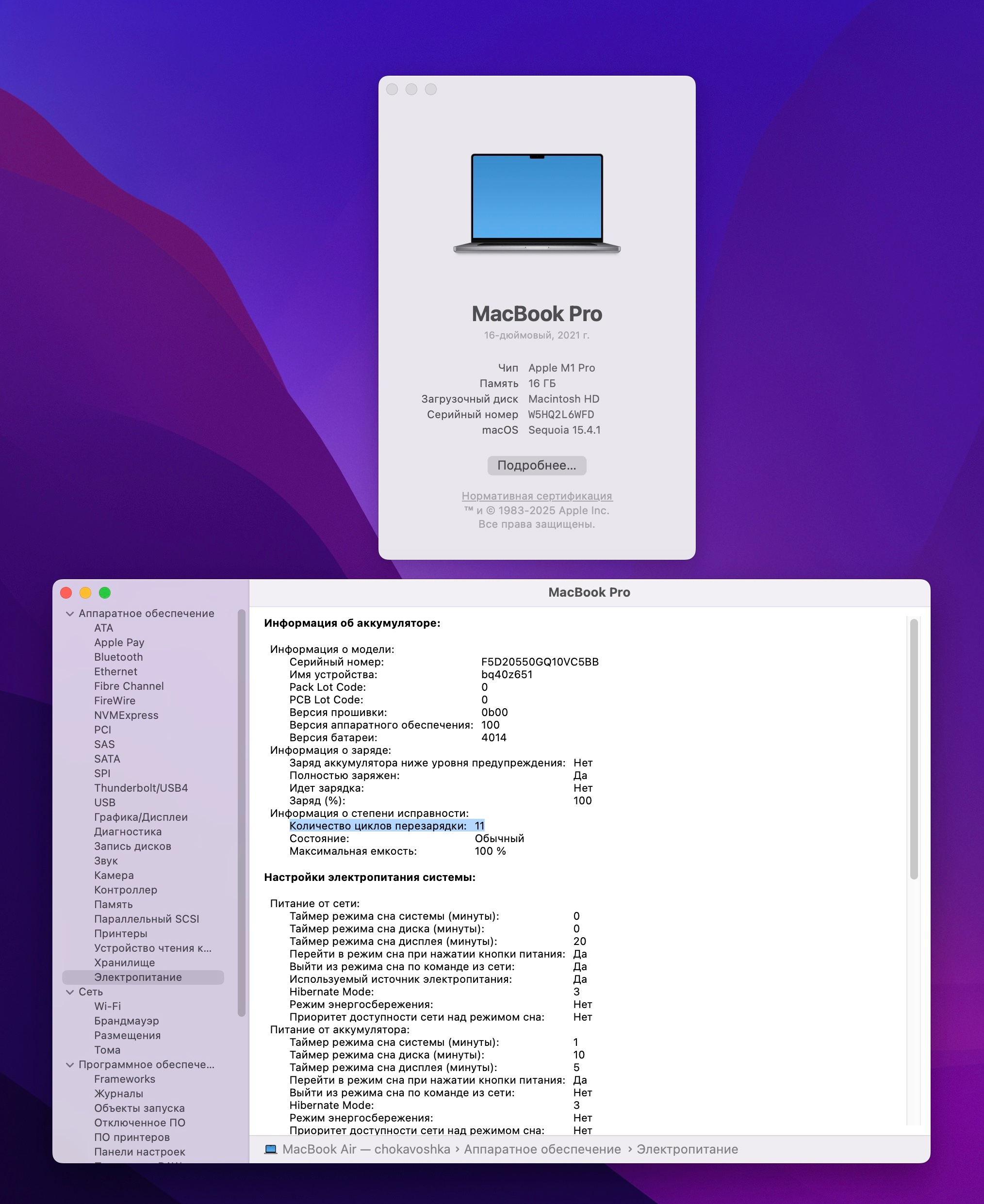984x1204 pixels.
Task: Click MacBook Air — chokavoshka in path bar
Action: [x=366, y=1150]
